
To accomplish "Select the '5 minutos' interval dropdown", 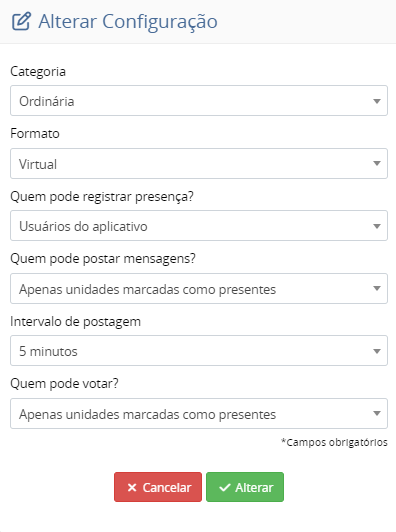I will pos(199,351).
